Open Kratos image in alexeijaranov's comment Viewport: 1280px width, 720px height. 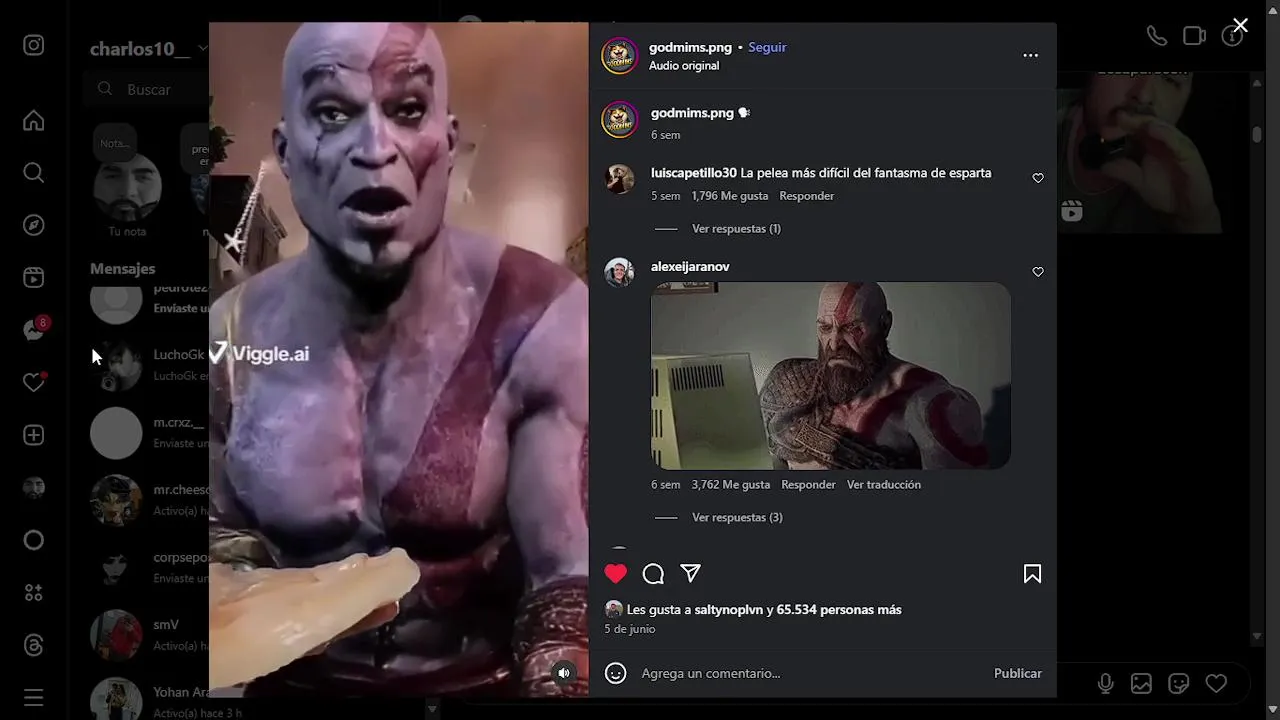(x=831, y=375)
